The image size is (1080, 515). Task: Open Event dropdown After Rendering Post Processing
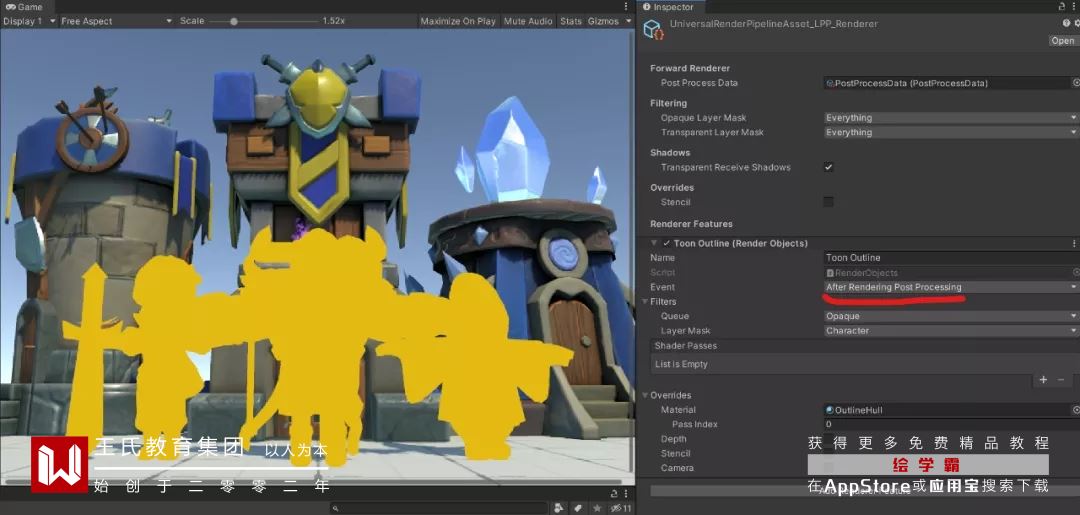(951, 287)
